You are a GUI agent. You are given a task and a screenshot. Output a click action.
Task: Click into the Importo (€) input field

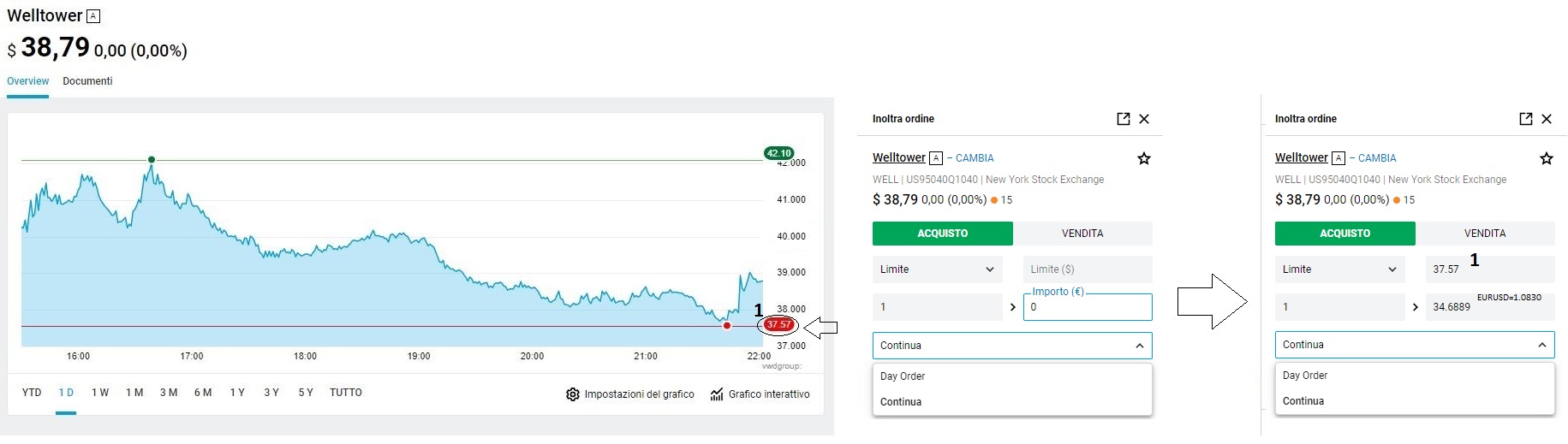(1087, 307)
